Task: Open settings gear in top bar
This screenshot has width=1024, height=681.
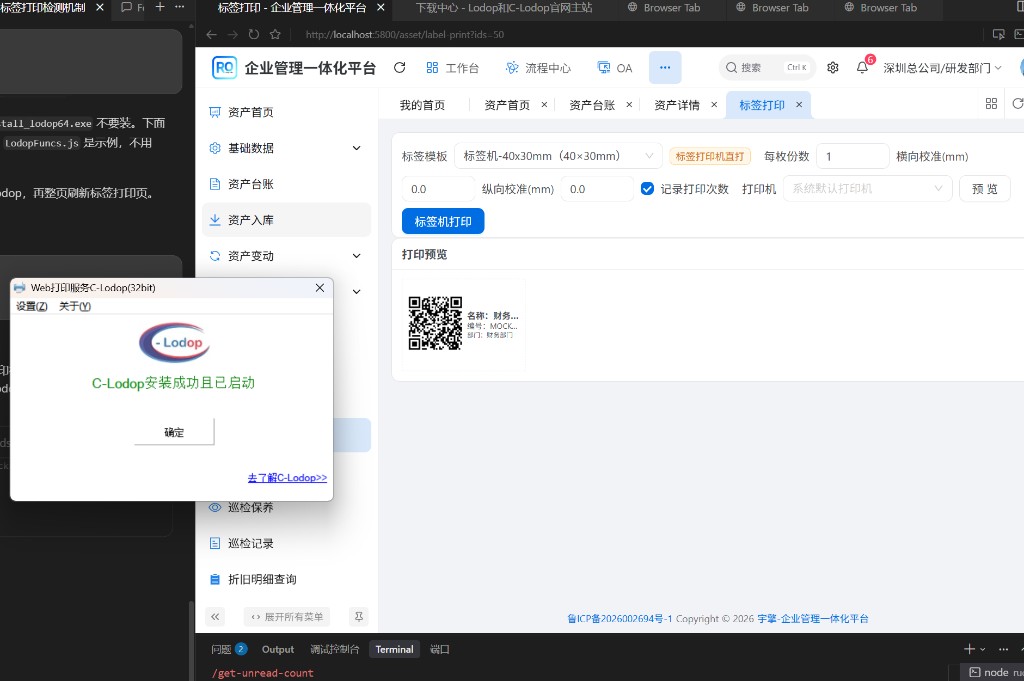Action: click(833, 67)
